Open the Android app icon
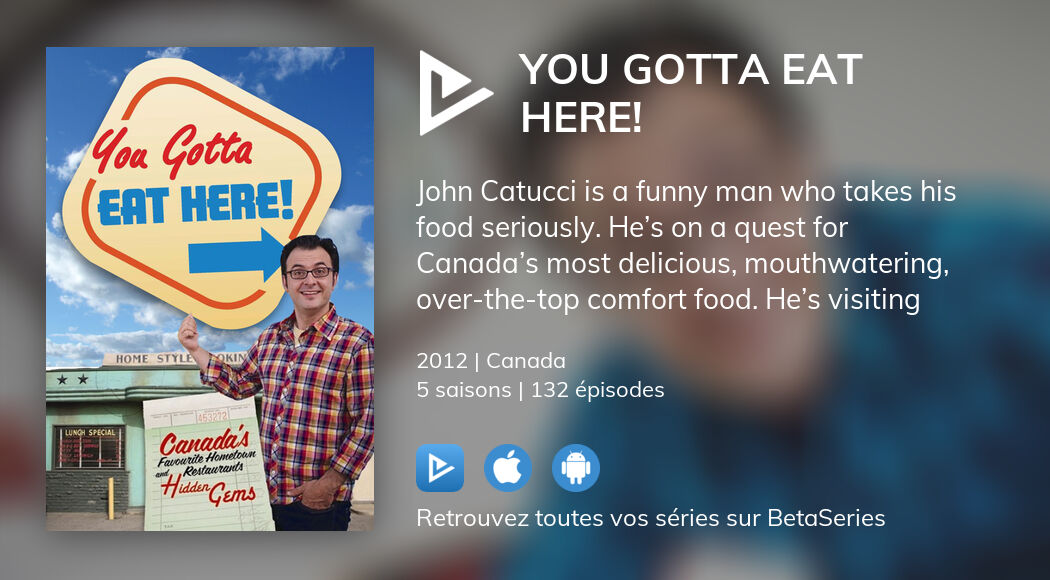This screenshot has width=1050, height=580. tap(576, 468)
